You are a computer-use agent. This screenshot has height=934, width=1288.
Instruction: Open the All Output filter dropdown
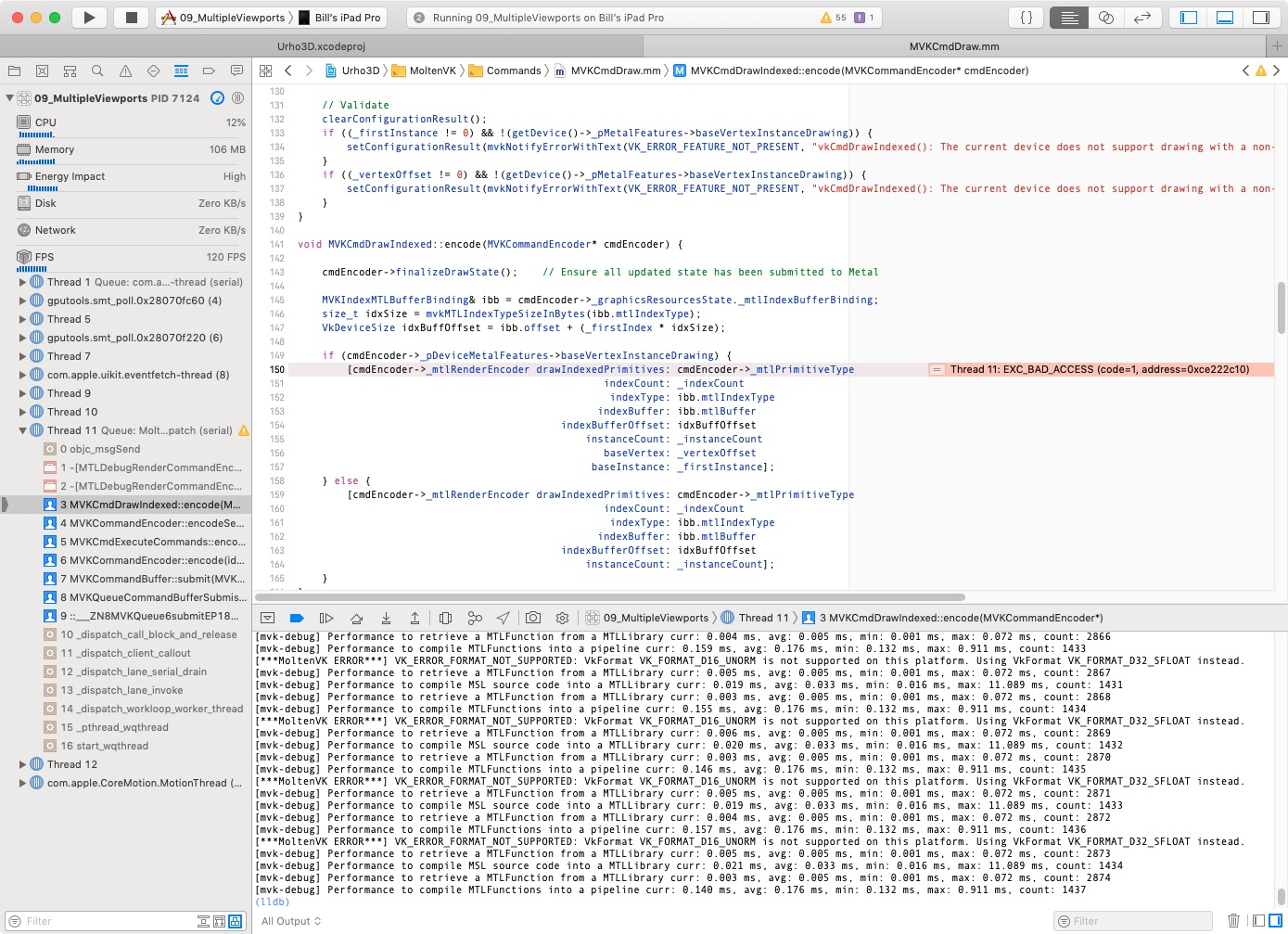[x=290, y=921]
